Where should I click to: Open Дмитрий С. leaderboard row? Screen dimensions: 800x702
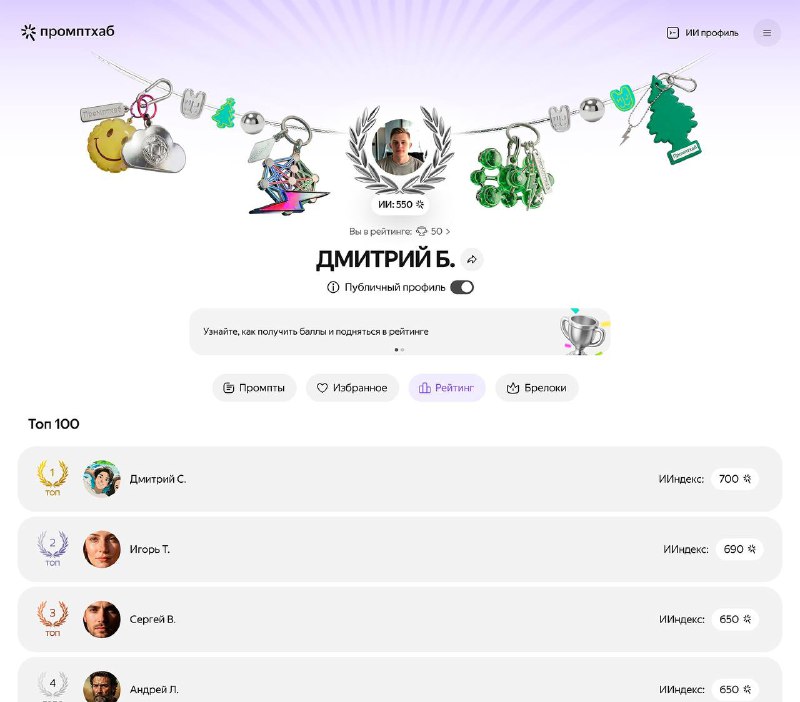[399, 479]
